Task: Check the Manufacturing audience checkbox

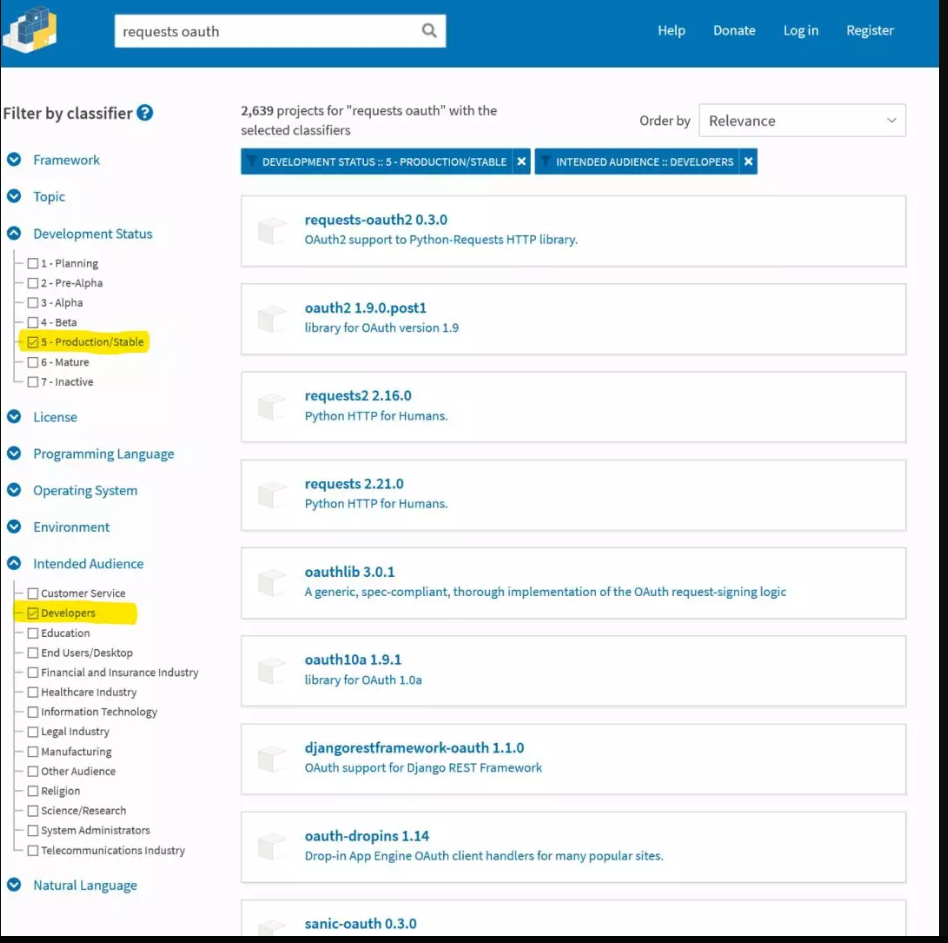Action: click(x=33, y=751)
